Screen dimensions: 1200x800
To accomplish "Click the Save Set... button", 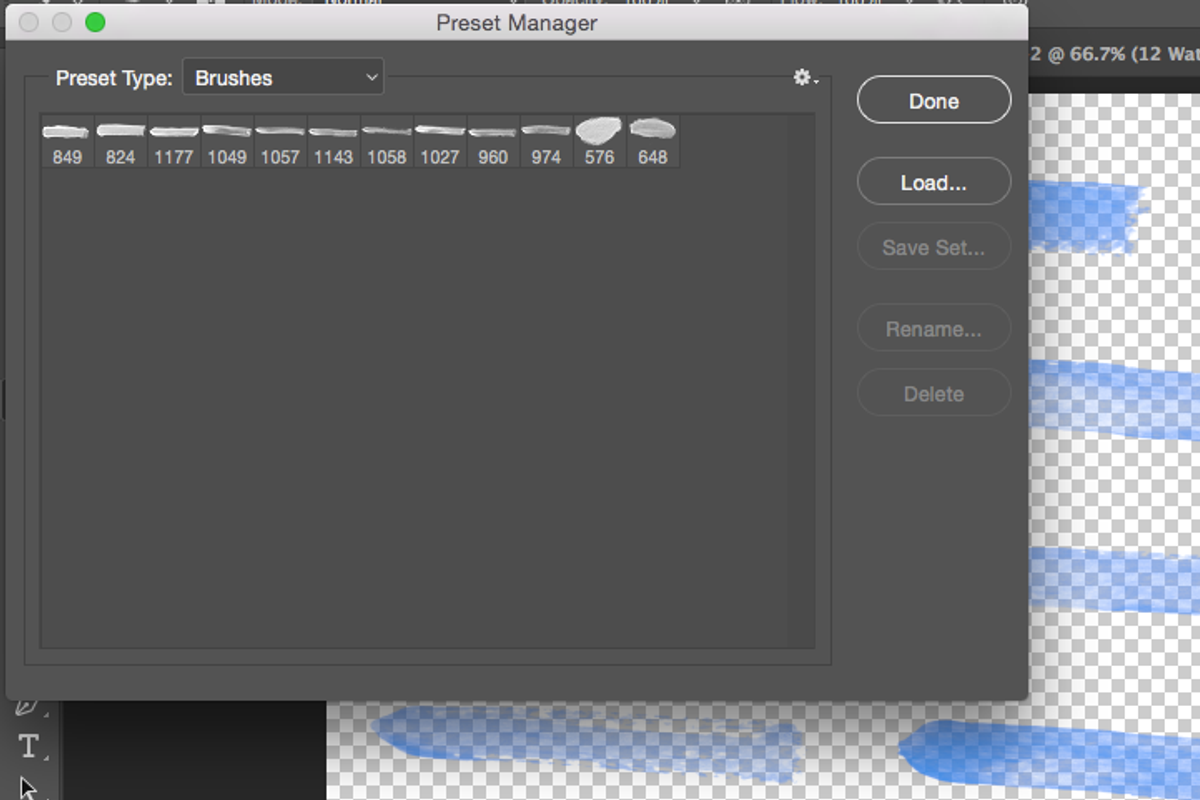I will click(x=934, y=247).
